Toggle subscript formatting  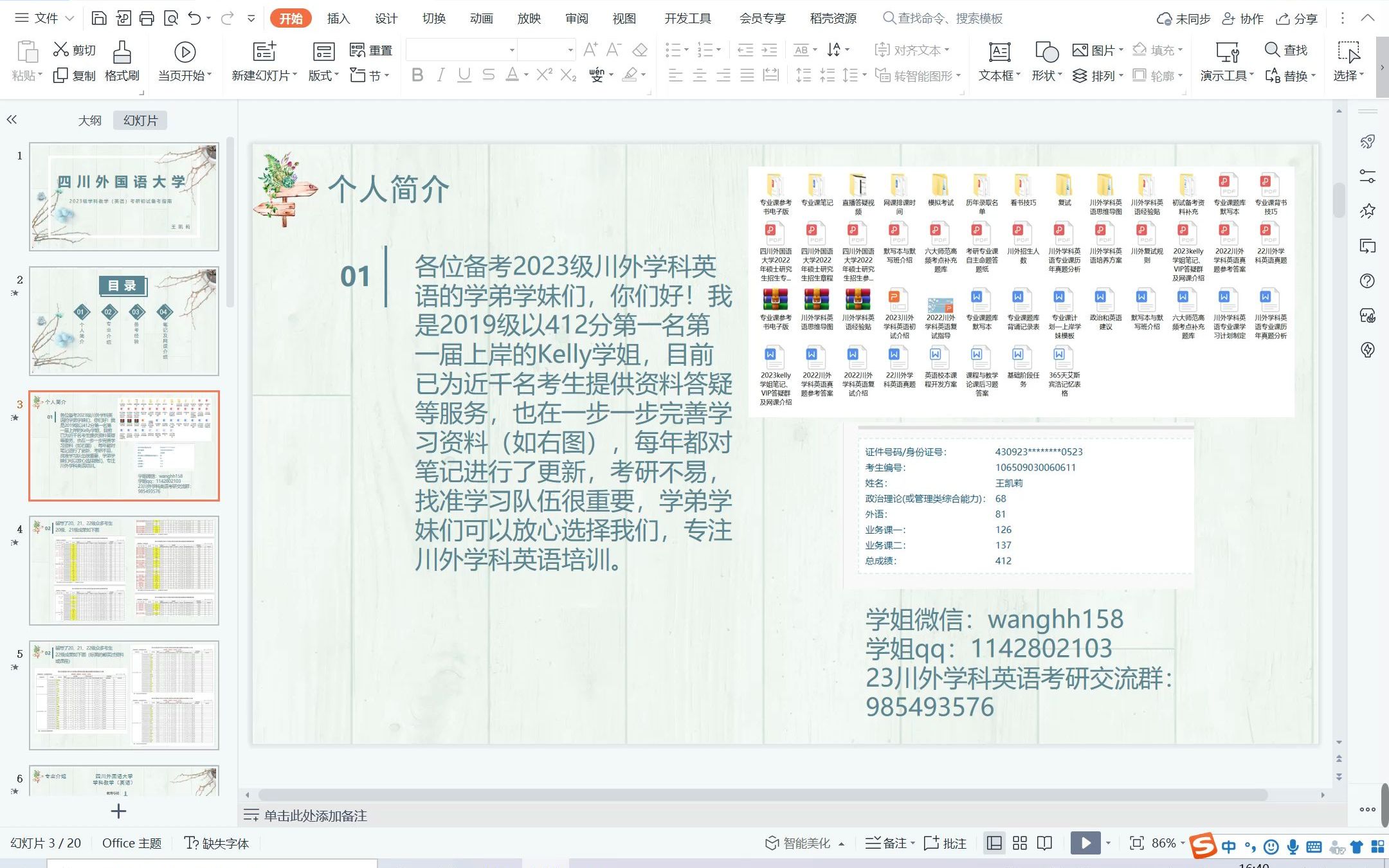click(x=568, y=75)
